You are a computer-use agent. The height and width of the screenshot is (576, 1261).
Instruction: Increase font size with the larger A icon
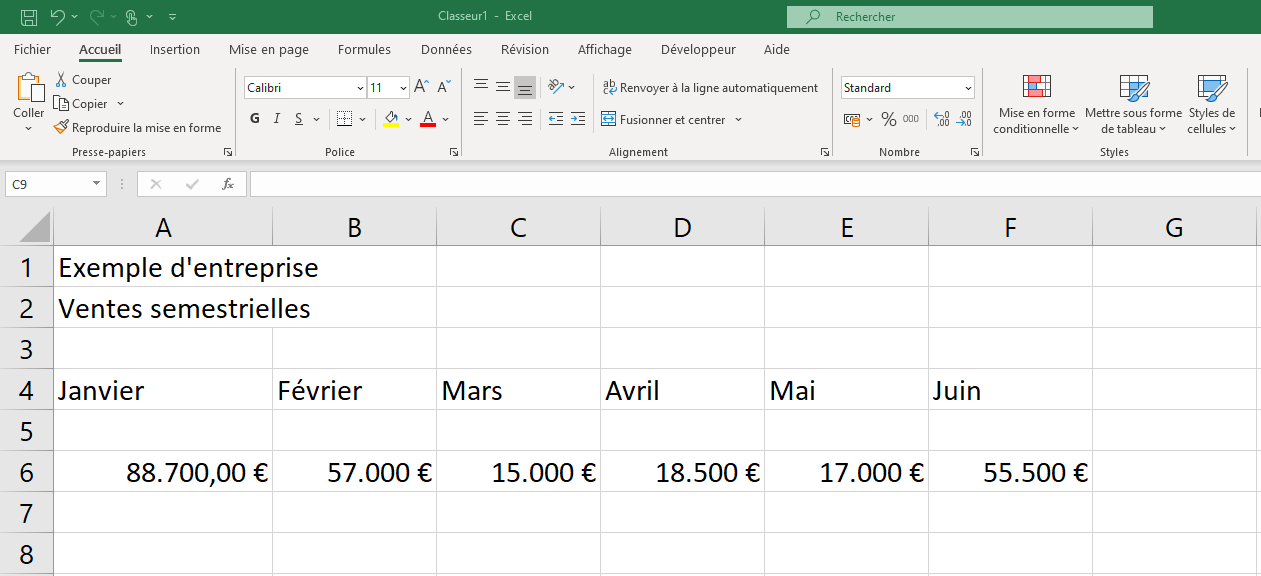point(421,88)
